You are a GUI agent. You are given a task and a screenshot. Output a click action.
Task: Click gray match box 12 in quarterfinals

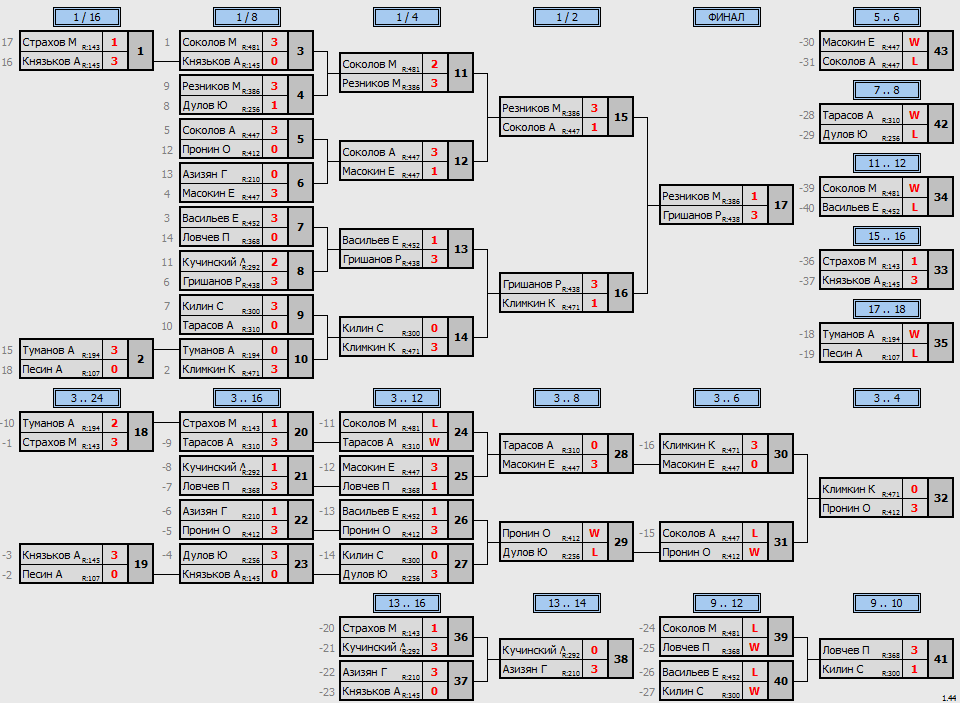(x=461, y=161)
